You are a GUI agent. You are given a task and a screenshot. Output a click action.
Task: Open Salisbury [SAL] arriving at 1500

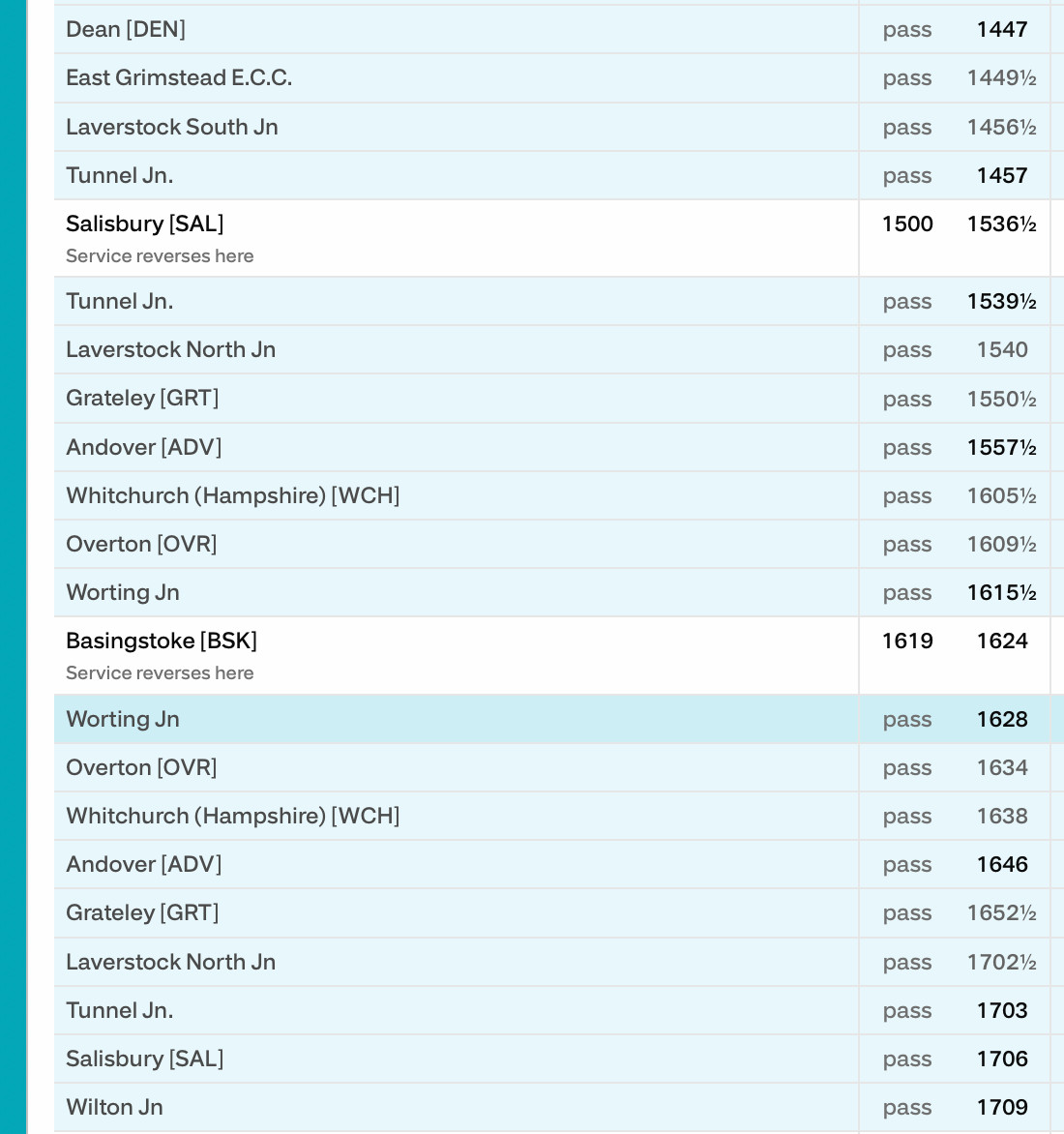tap(145, 224)
